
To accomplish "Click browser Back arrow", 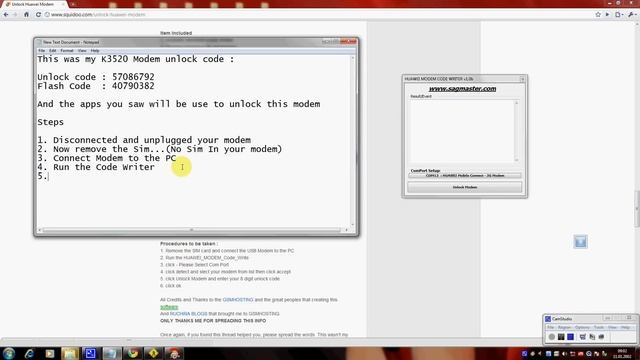I will pyautogui.click(x=6, y=14).
